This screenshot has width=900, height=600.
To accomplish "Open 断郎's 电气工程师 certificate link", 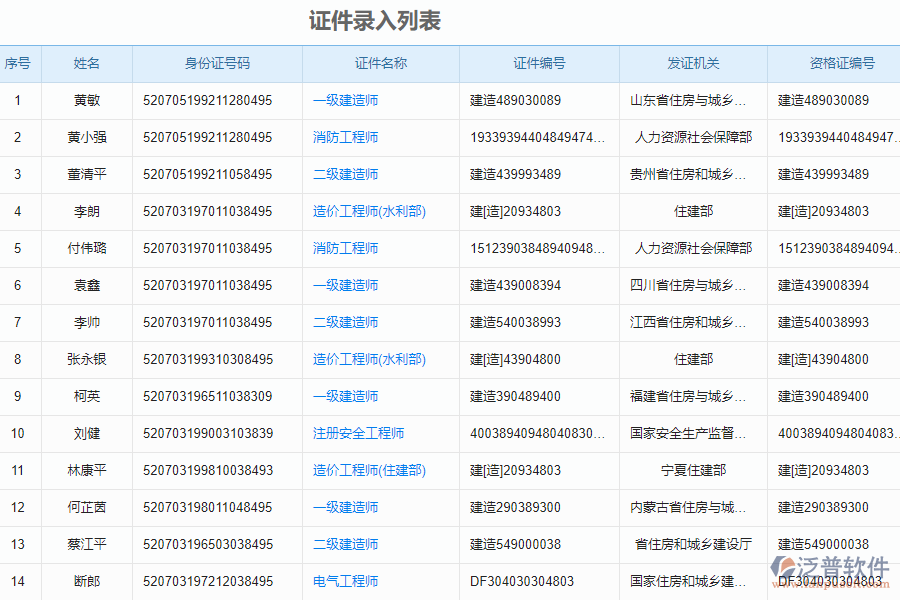I will (x=345, y=581).
